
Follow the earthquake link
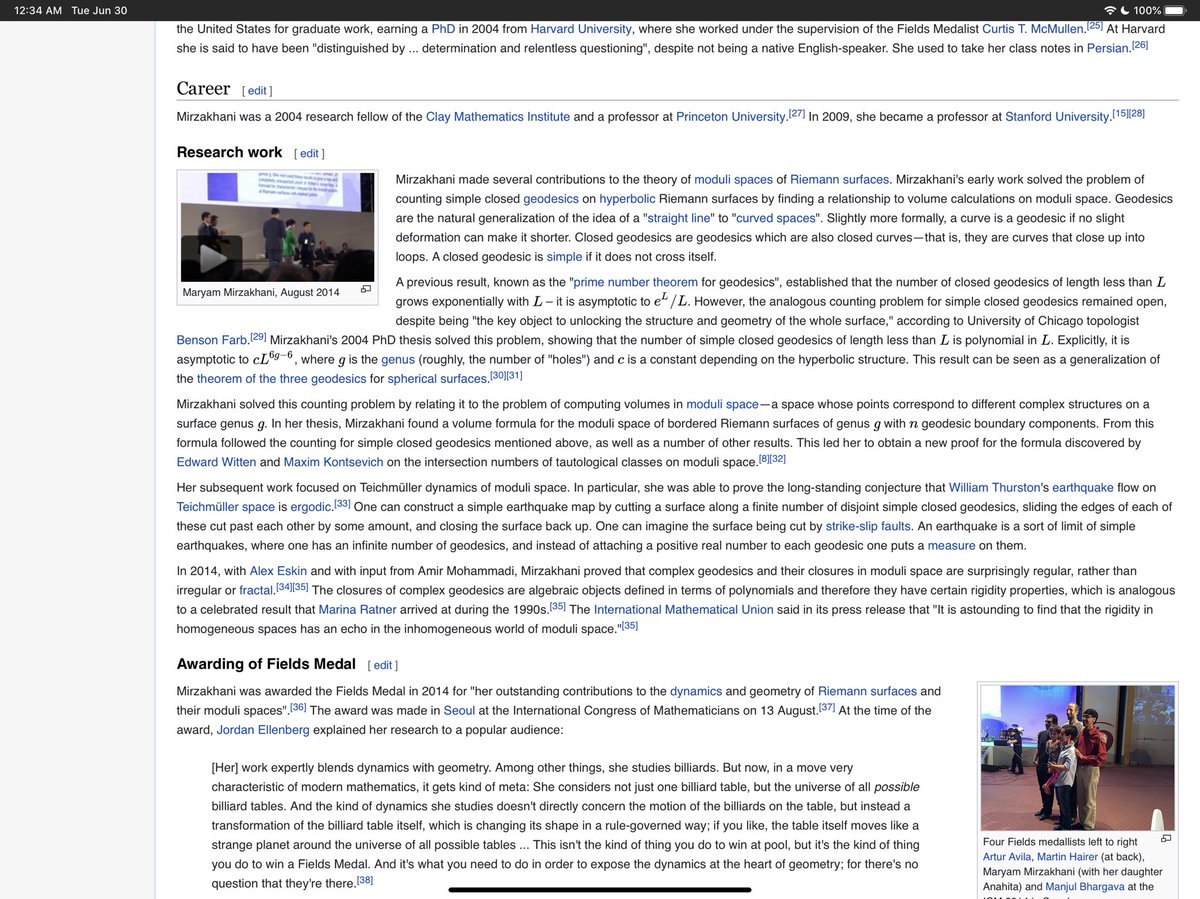(x=1082, y=488)
